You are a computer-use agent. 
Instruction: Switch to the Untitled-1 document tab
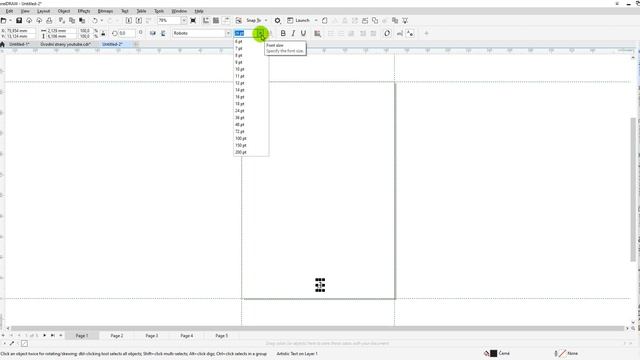[x=19, y=44]
